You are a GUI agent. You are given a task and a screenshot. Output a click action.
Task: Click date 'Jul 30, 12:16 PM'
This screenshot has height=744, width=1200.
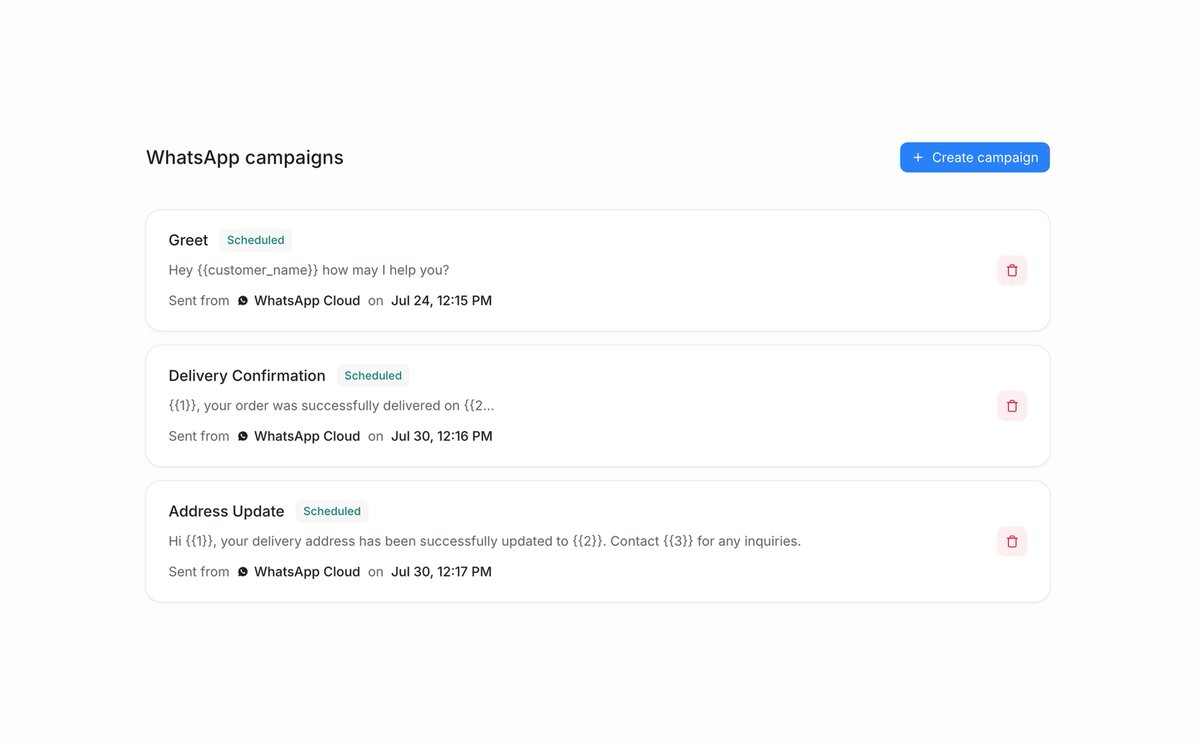(x=441, y=436)
